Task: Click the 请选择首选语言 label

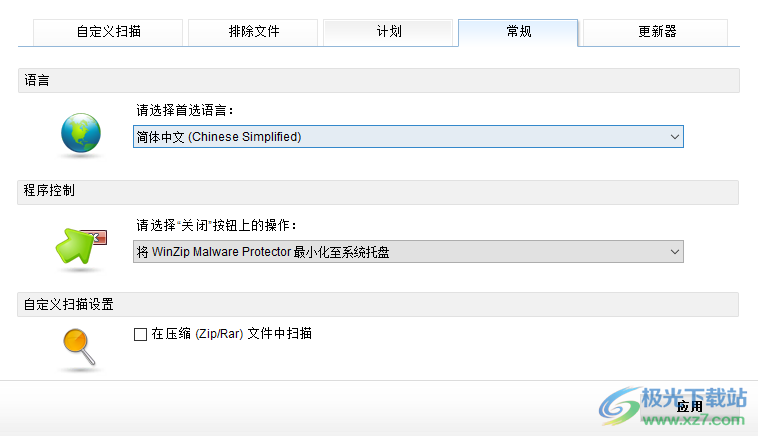Action: (x=185, y=111)
